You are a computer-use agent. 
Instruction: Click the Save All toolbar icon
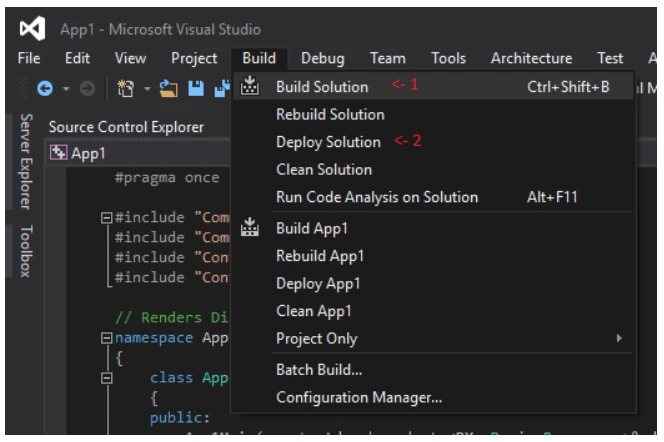point(222,88)
